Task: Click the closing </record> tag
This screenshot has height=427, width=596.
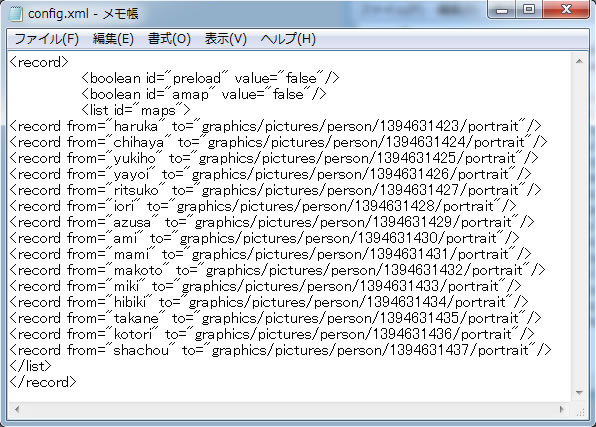Action: coord(43,382)
